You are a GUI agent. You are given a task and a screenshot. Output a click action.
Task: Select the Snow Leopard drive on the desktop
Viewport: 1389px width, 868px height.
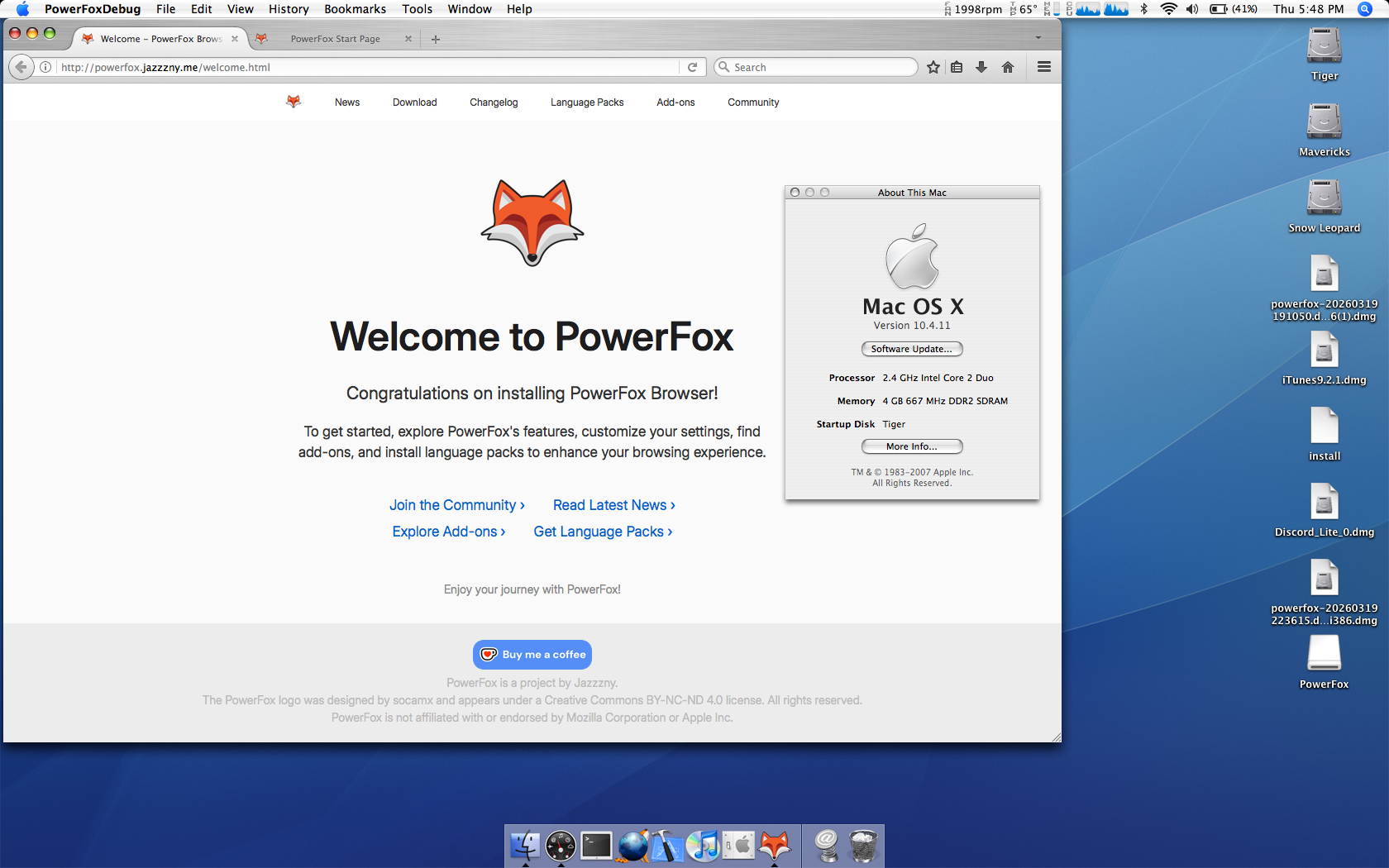click(1324, 206)
